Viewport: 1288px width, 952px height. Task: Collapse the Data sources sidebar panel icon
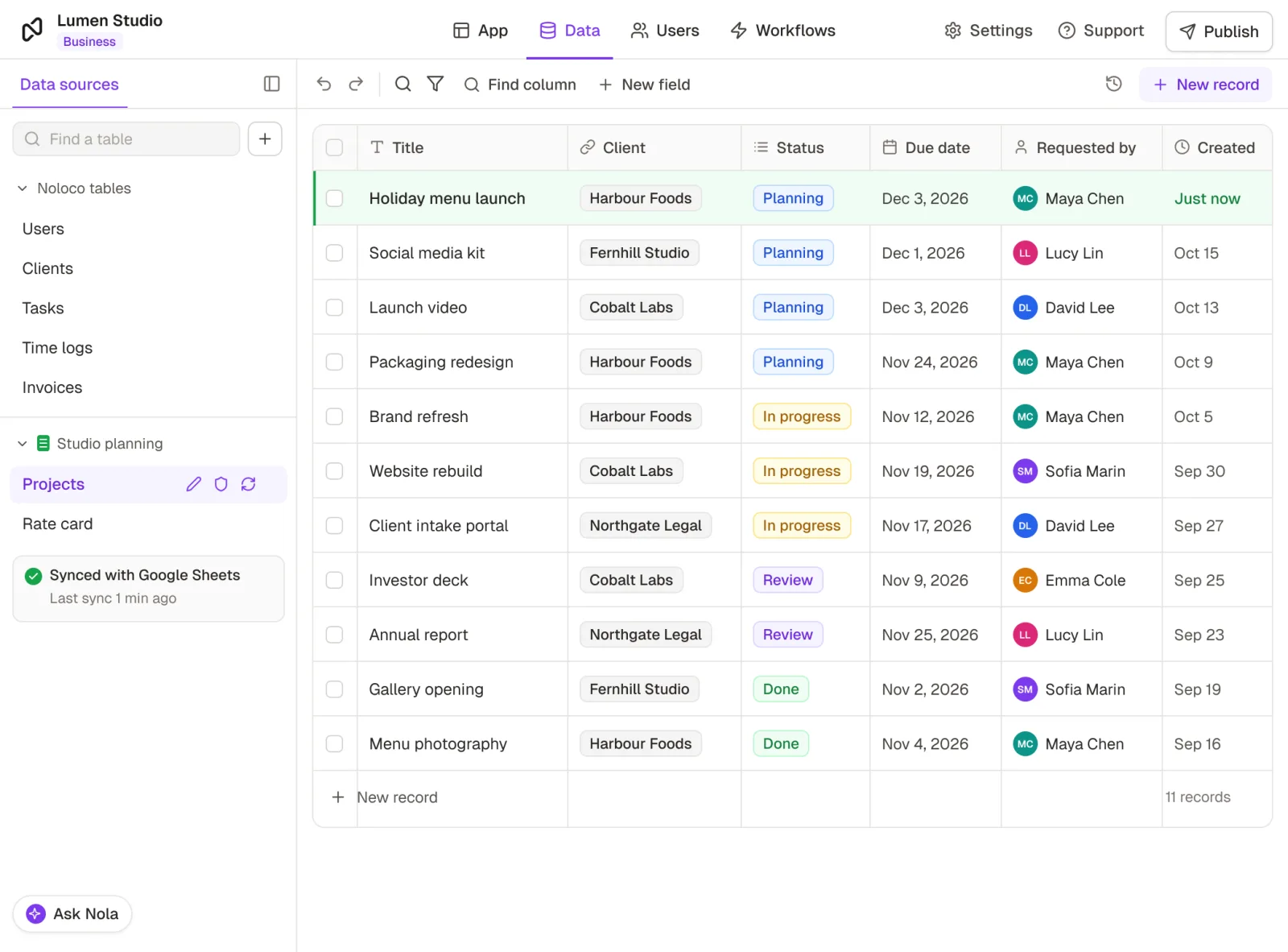tap(272, 84)
